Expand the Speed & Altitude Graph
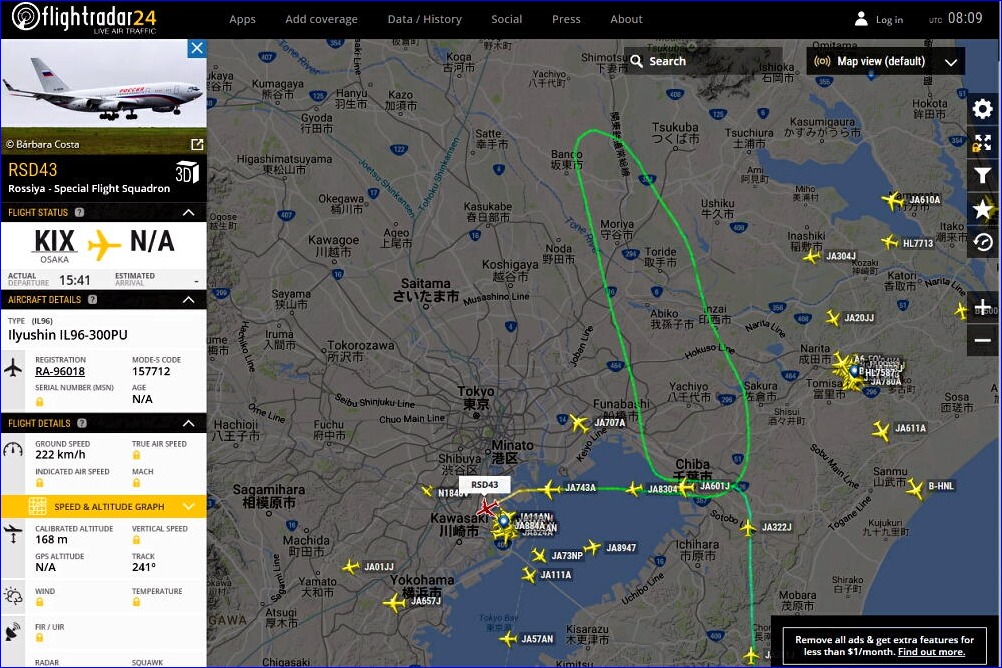Viewport: 1002px width, 668px height. pos(104,506)
